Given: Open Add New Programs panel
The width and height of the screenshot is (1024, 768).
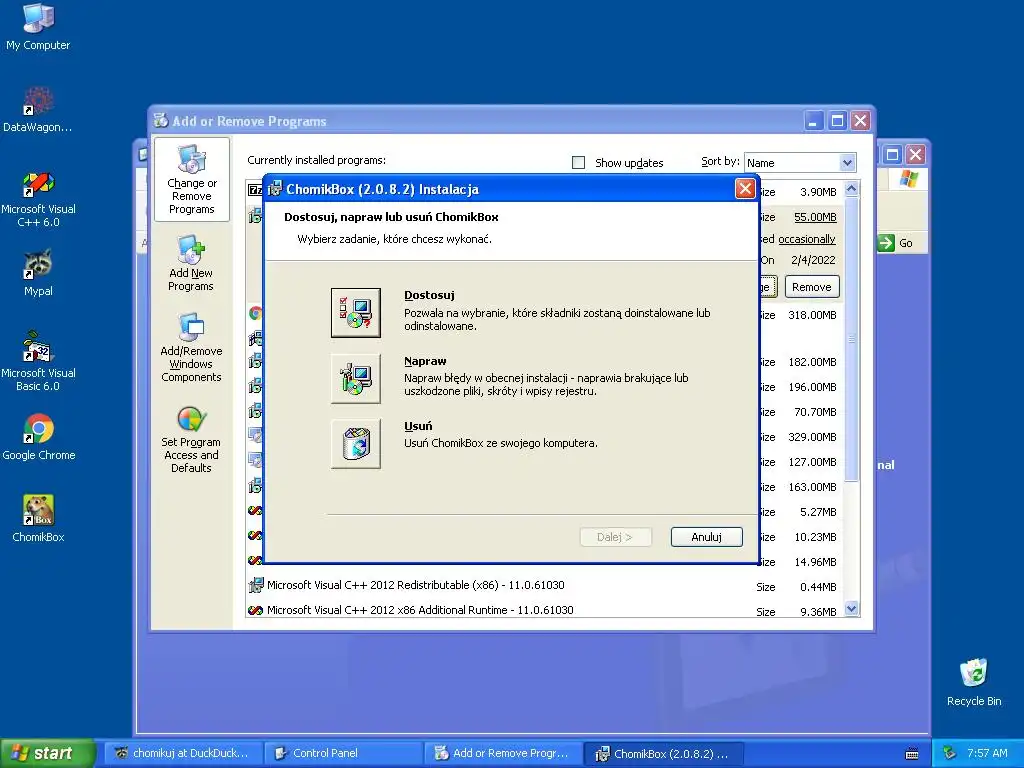Looking at the screenshot, I should [191, 263].
